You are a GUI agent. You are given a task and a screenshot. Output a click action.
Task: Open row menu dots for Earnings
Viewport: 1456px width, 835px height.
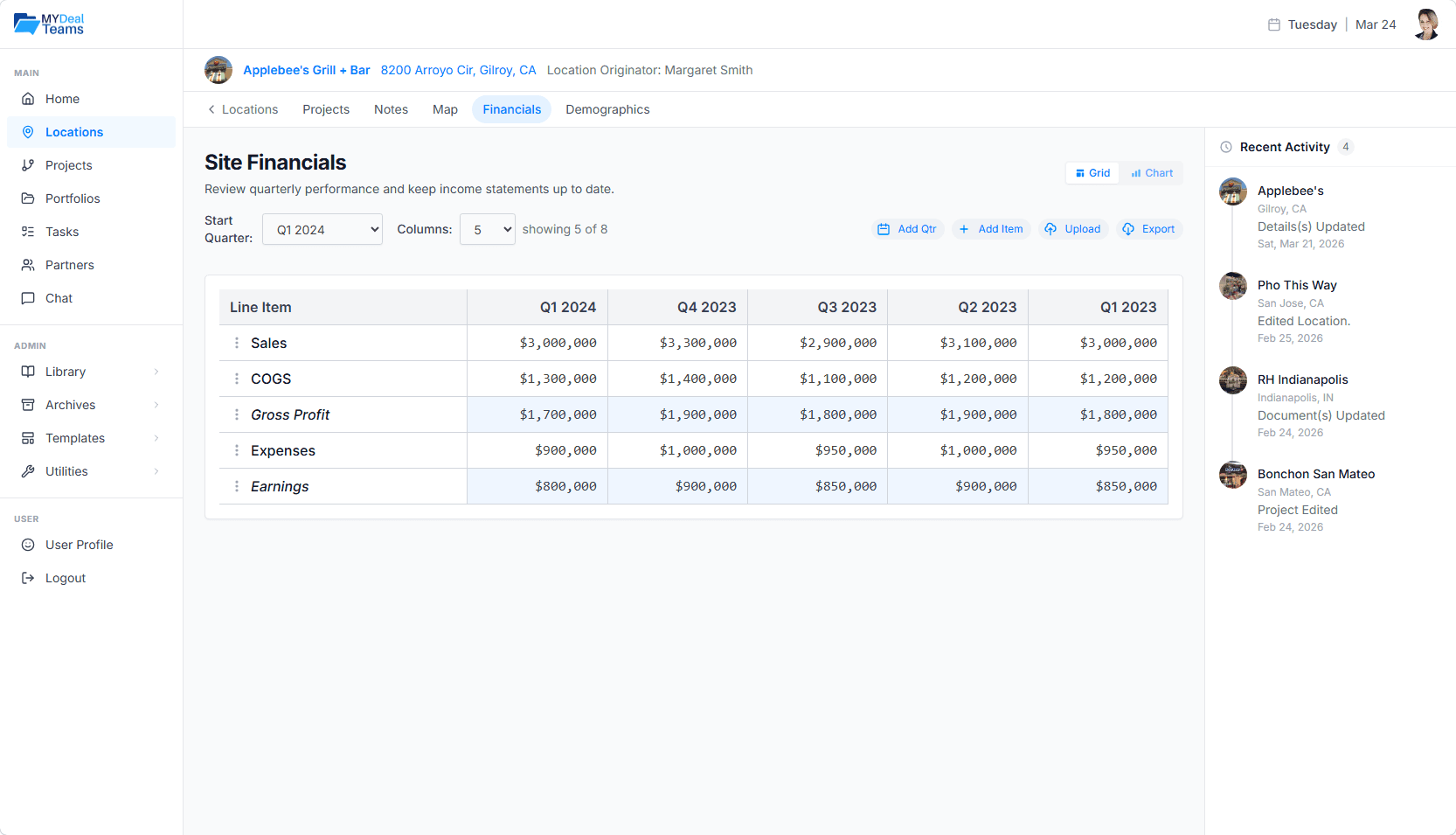pyautogui.click(x=237, y=486)
